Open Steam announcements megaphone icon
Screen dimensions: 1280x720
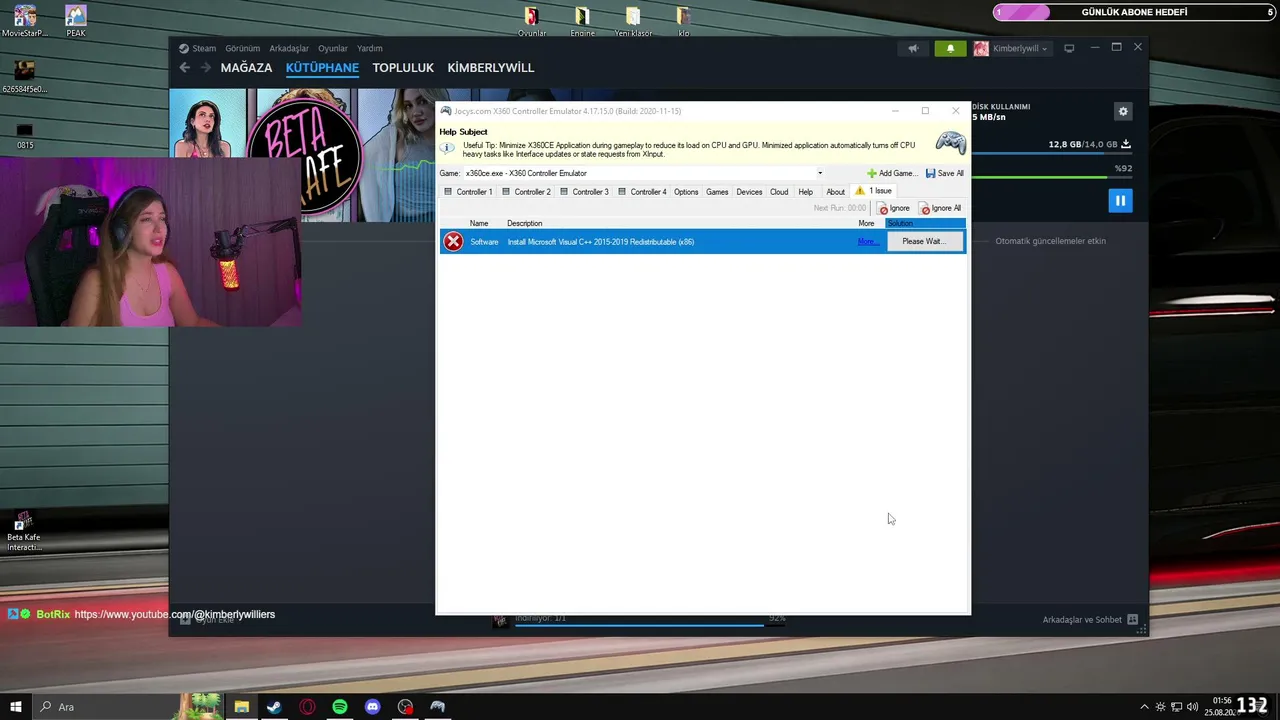point(913,48)
